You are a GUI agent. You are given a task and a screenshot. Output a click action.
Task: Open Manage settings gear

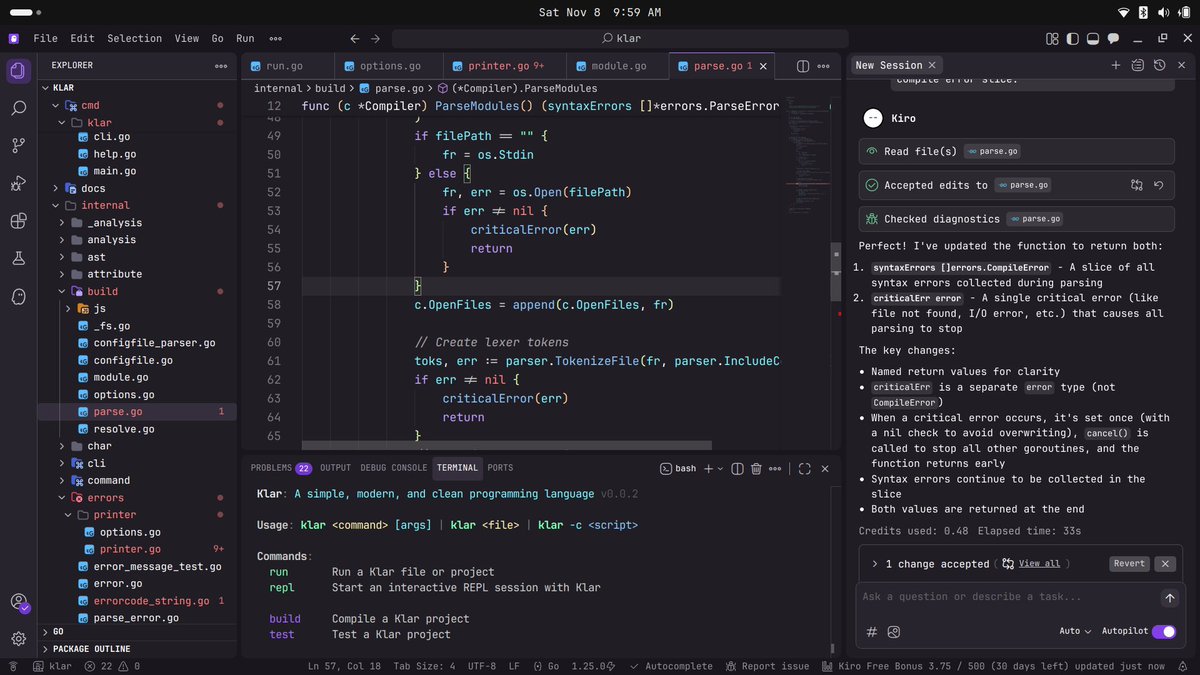(x=18, y=638)
